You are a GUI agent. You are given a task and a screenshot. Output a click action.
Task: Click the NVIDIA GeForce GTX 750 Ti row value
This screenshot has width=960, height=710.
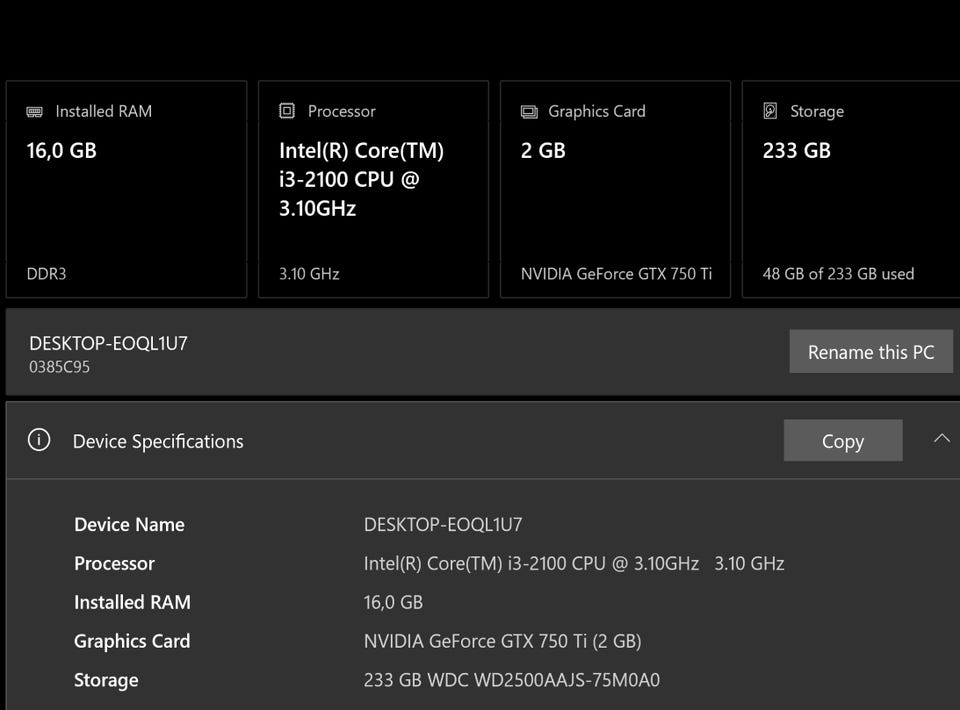(502, 642)
